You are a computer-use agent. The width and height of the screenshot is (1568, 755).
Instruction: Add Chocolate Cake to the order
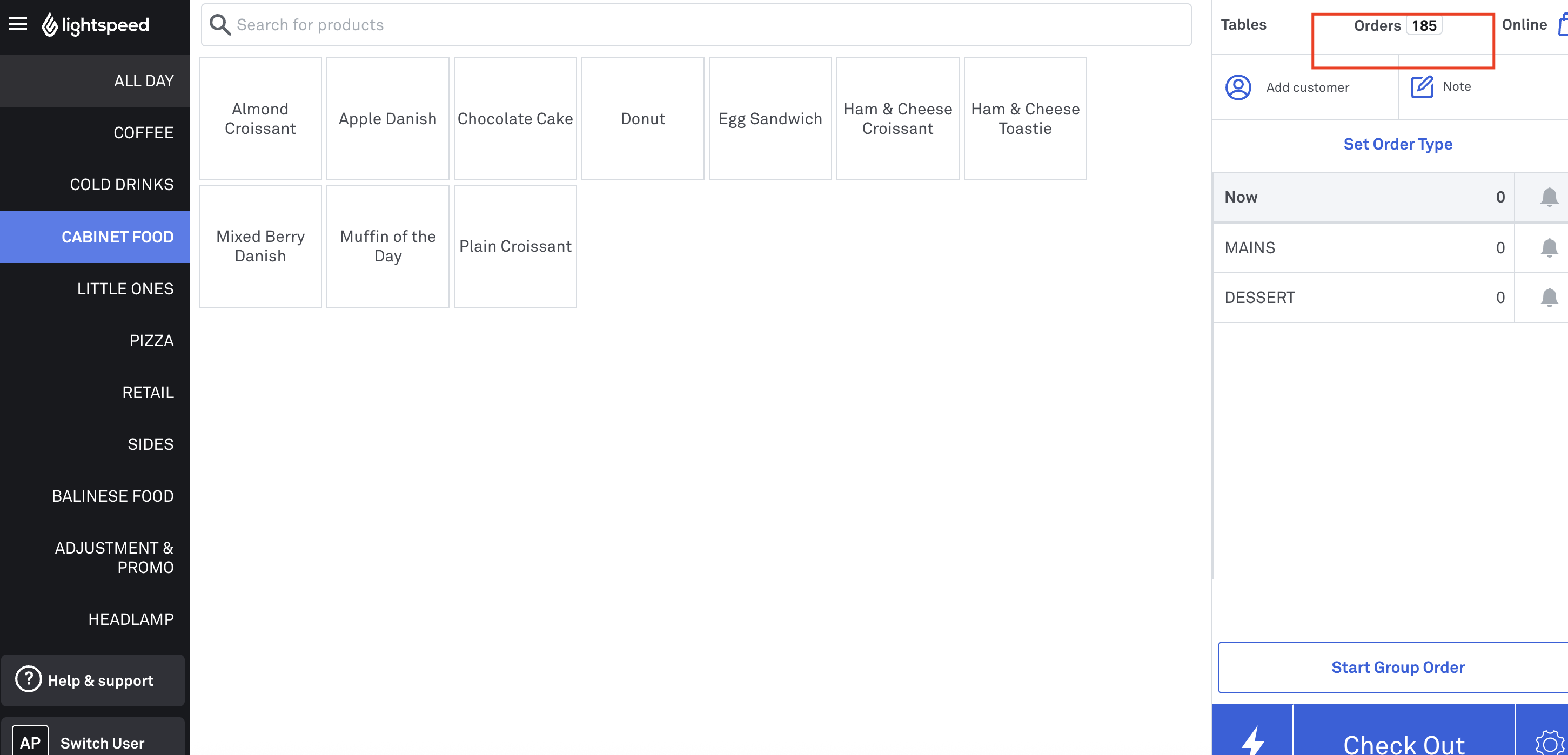click(x=515, y=119)
